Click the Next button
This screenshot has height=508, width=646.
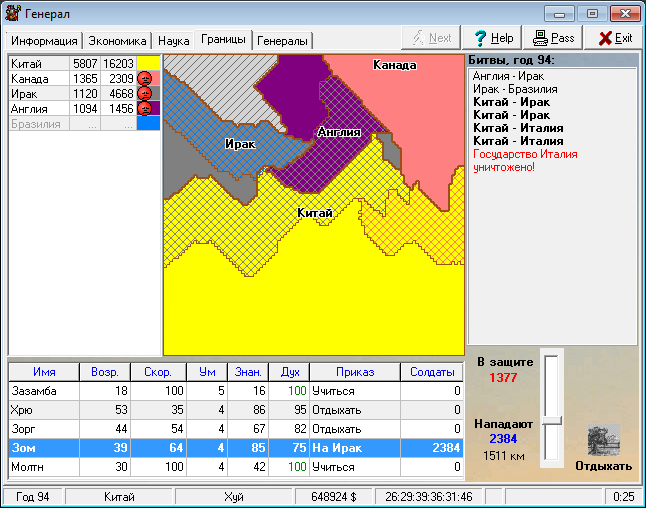click(x=431, y=38)
